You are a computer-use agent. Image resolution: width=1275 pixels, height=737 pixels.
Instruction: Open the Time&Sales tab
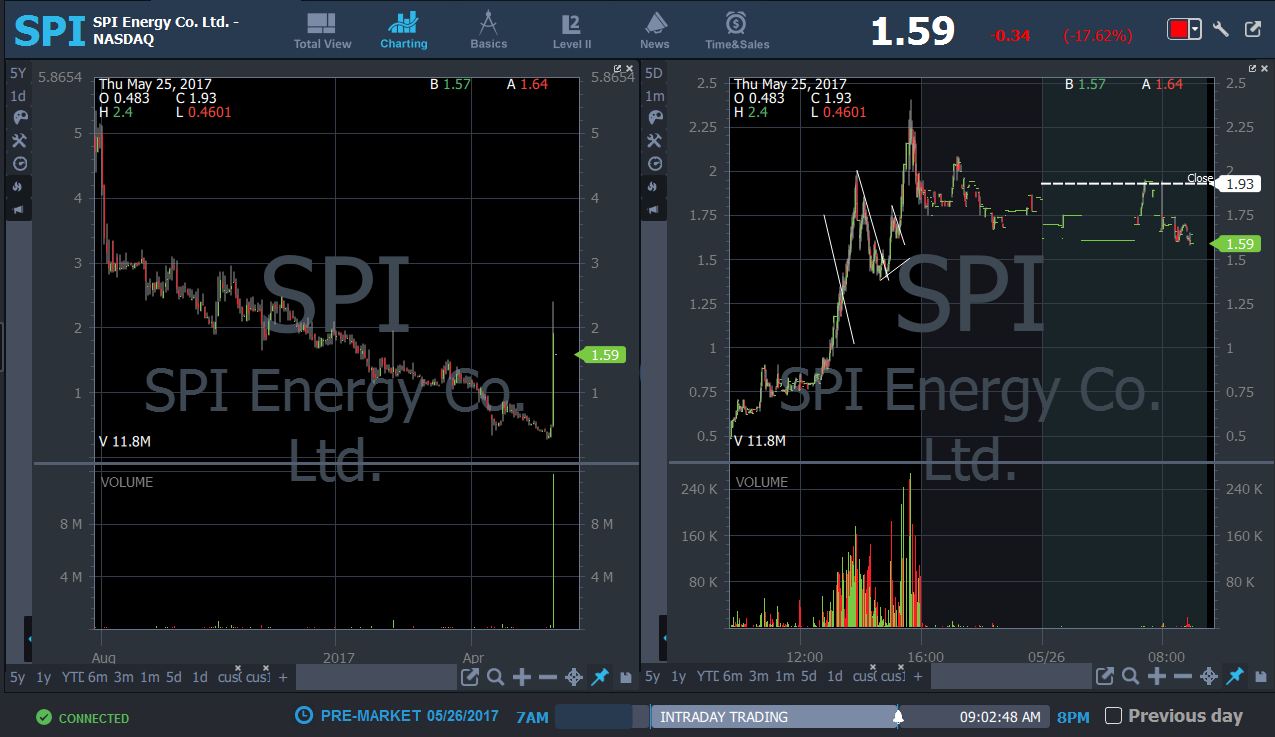[737, 30]
